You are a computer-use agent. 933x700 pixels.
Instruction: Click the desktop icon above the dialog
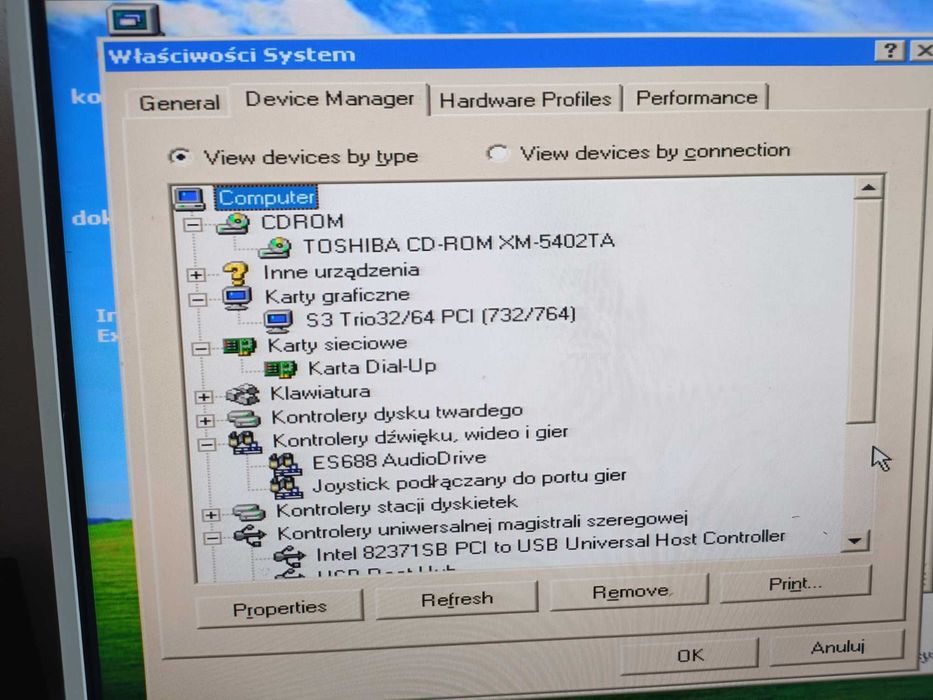pos(133,20)
